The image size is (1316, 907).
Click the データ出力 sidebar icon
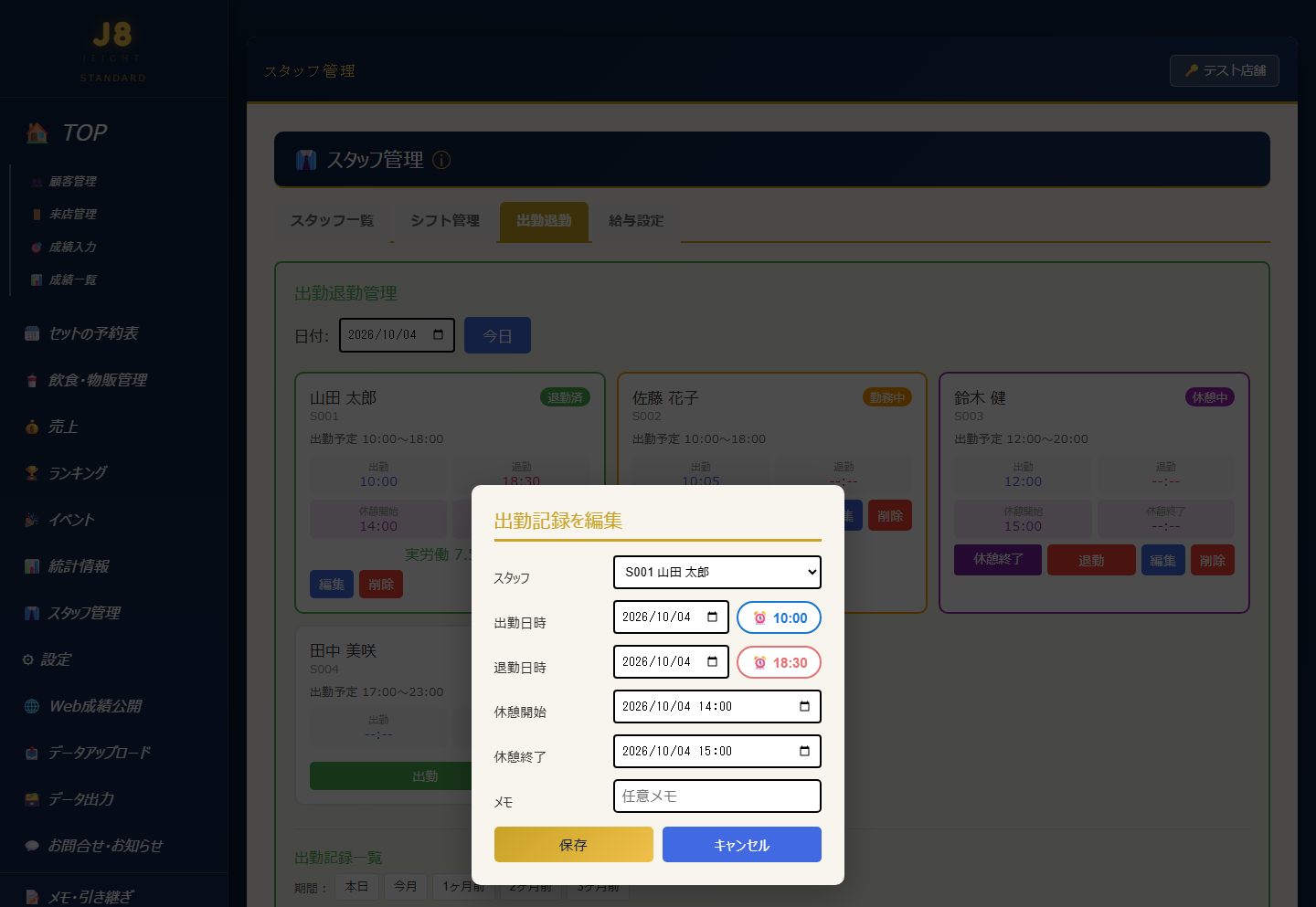32,799
